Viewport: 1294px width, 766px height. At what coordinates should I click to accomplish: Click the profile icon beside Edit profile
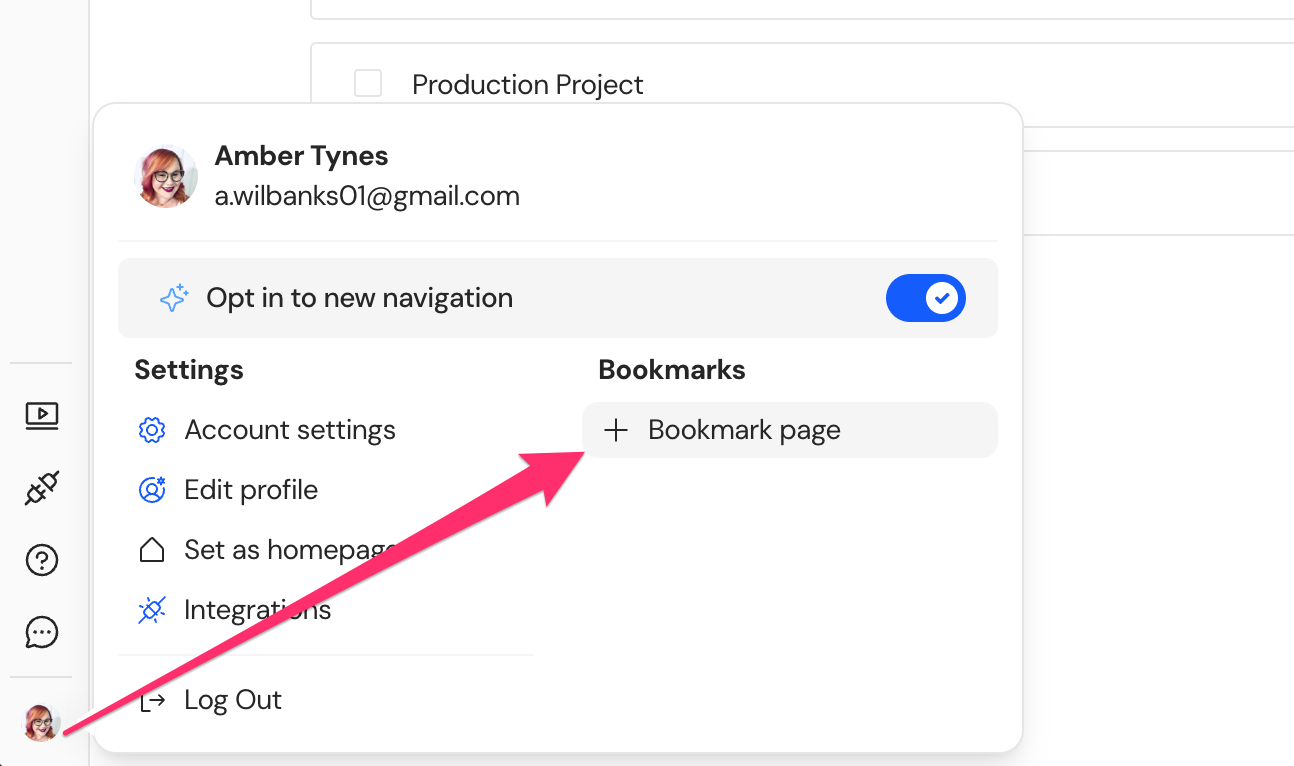pos(152,490)
